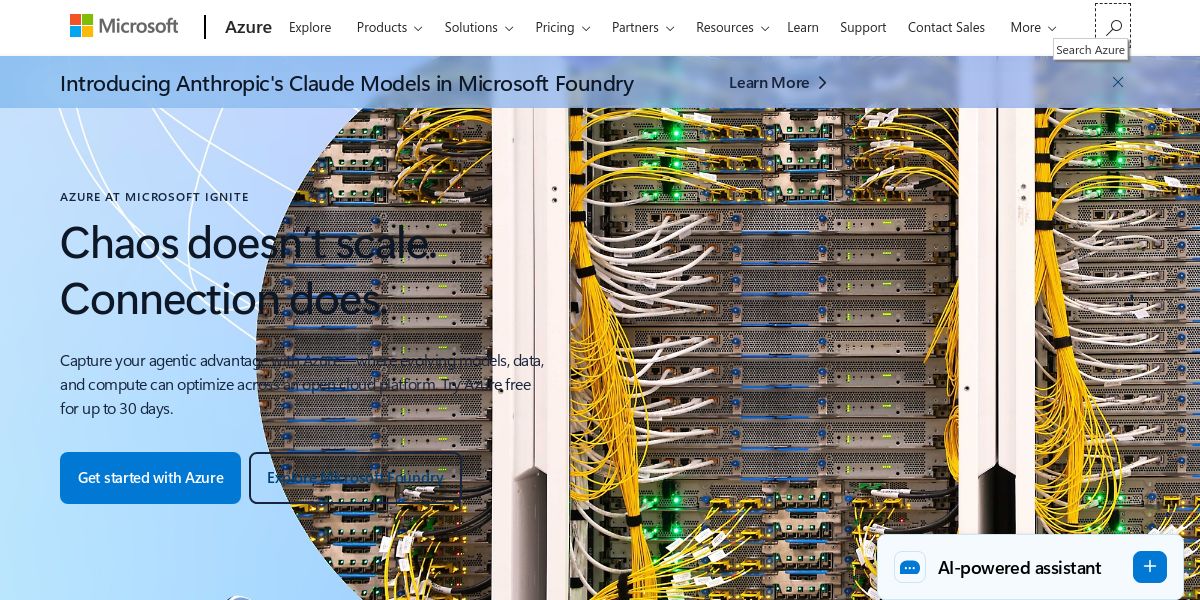
Task: Click the AI-powered assistant label
Action: [x=1019, y=568]
